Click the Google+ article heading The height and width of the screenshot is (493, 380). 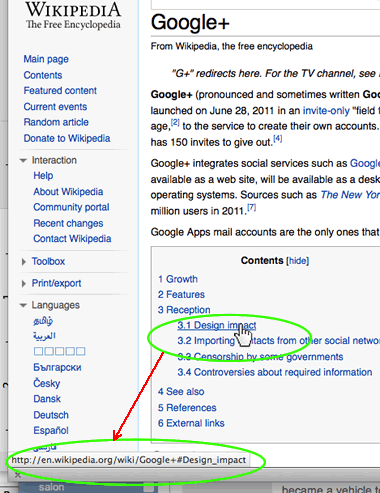pos(190,23)
